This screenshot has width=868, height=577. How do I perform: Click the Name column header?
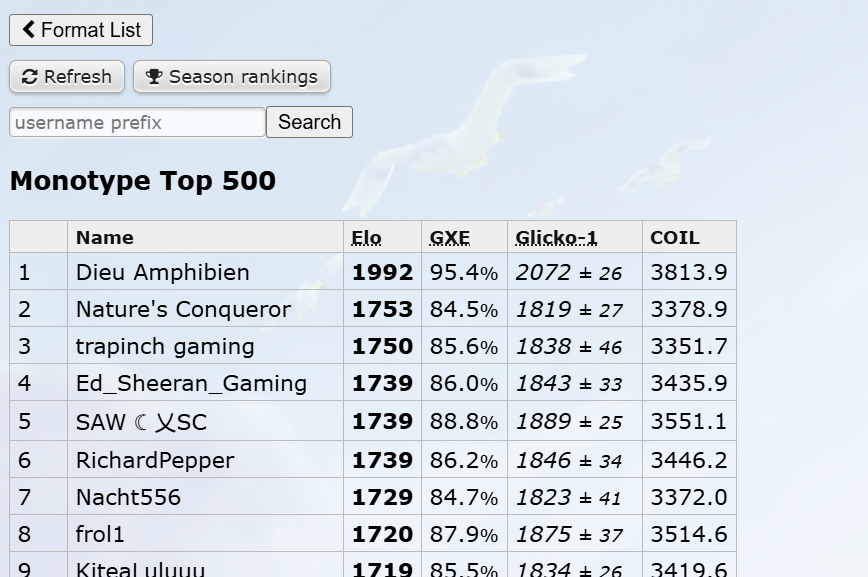(105, 238)
